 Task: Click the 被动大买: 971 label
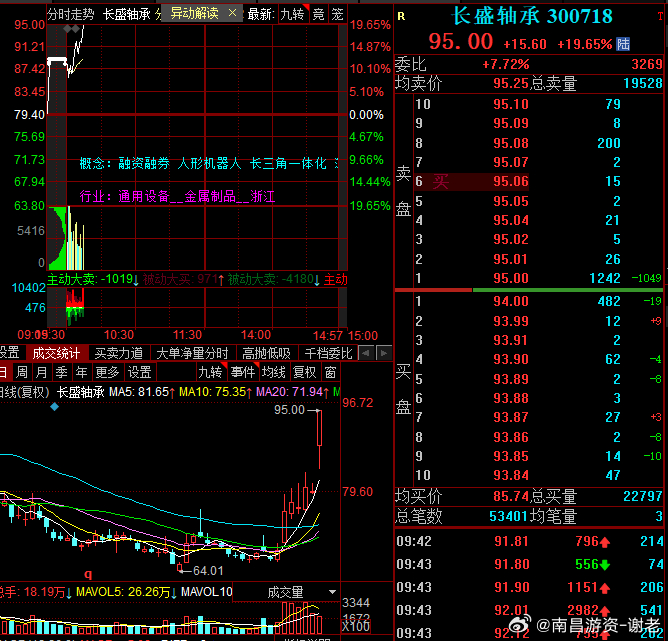pyautogui.click(x=184, y=279)
